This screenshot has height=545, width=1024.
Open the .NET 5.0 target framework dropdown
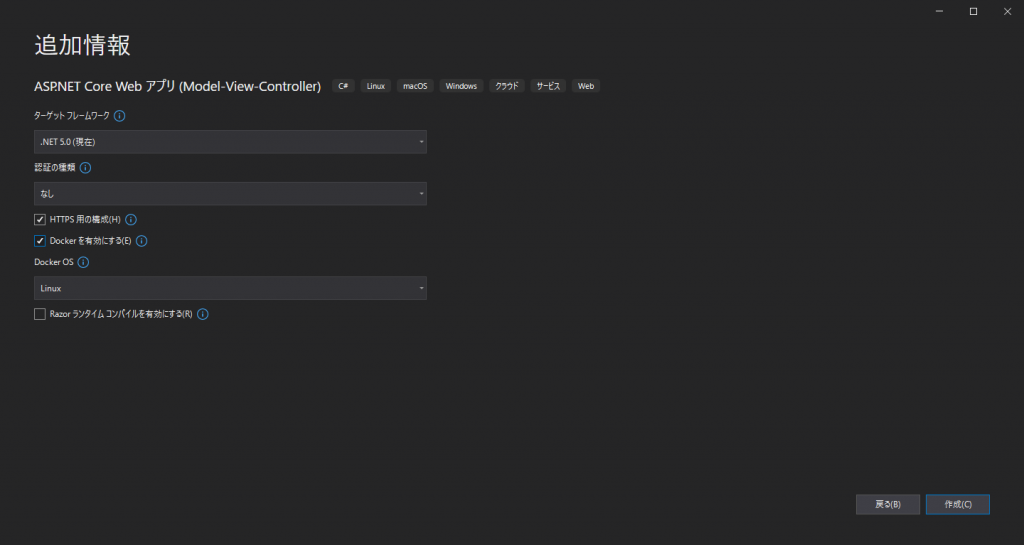pos(230,142)
